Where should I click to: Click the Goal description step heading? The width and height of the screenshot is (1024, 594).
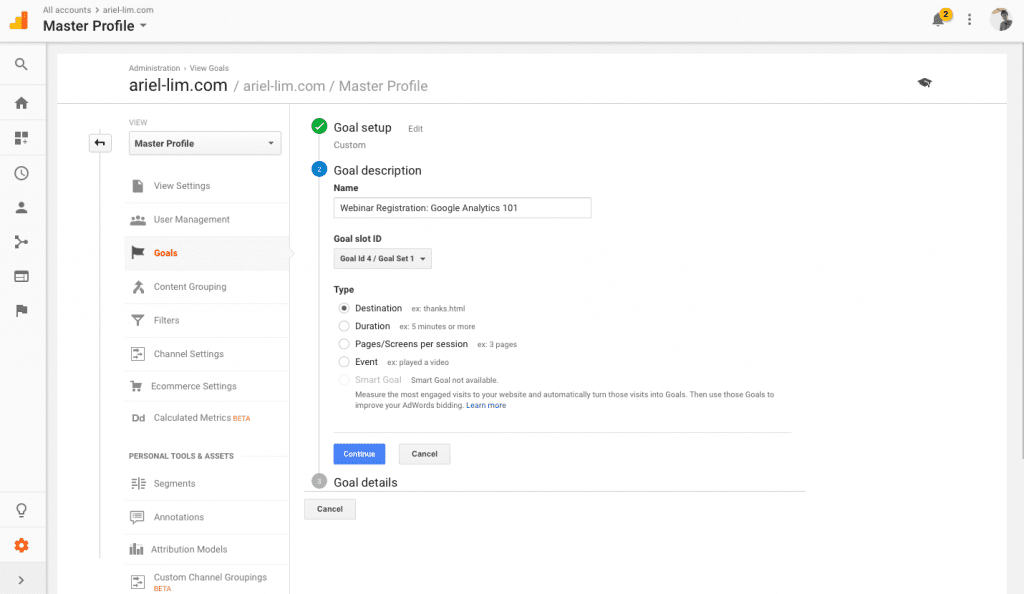coord(377,171)
